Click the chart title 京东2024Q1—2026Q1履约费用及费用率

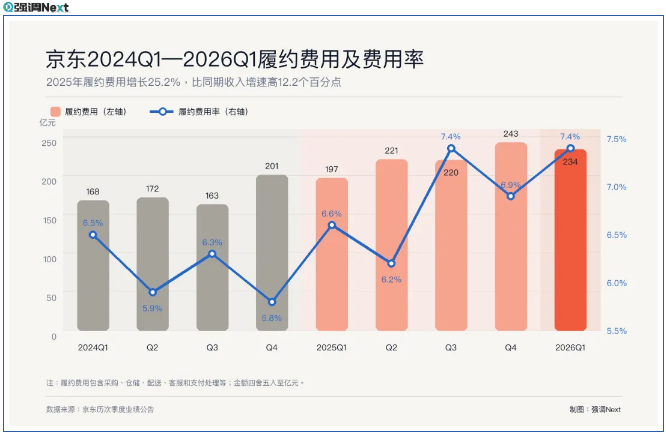click(234, 59)
